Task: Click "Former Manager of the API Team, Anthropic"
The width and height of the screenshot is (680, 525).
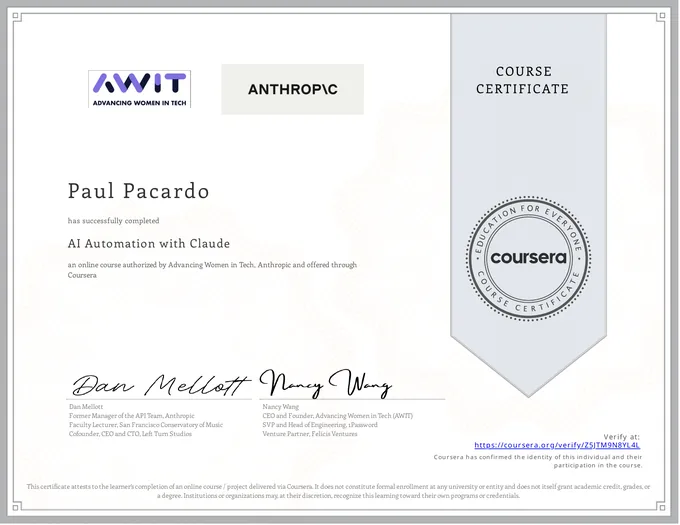Action: pyautogui.click(x=132, y=416)
